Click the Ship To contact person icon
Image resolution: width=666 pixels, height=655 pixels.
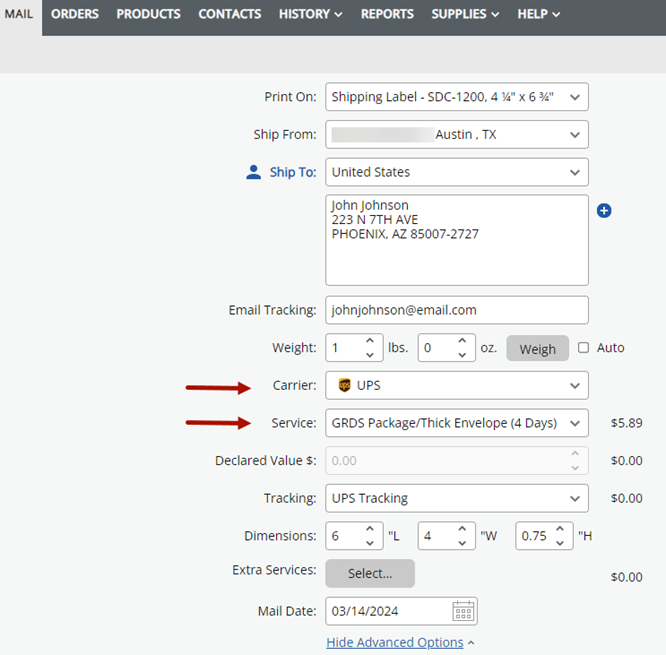coord(254,172)
